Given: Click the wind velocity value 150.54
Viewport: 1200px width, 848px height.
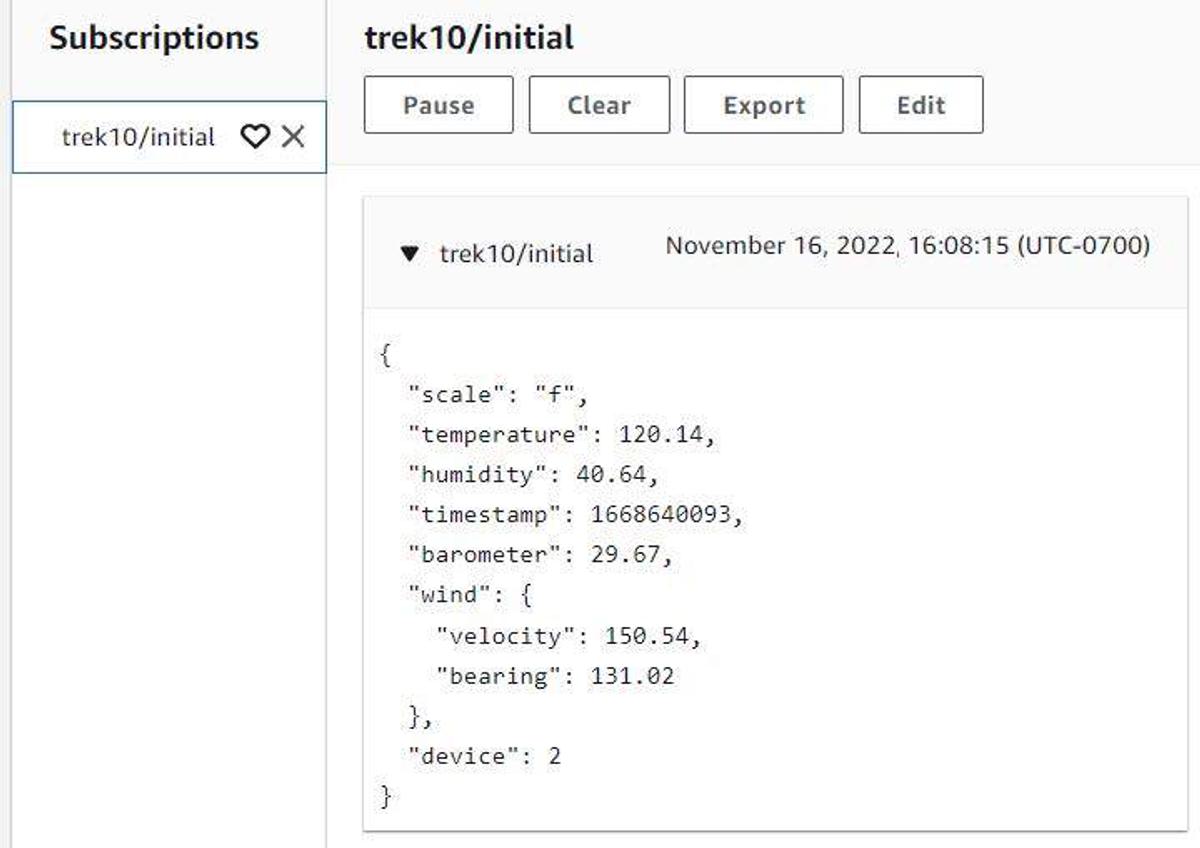Looking at the screenshot, I should (646, 636).
